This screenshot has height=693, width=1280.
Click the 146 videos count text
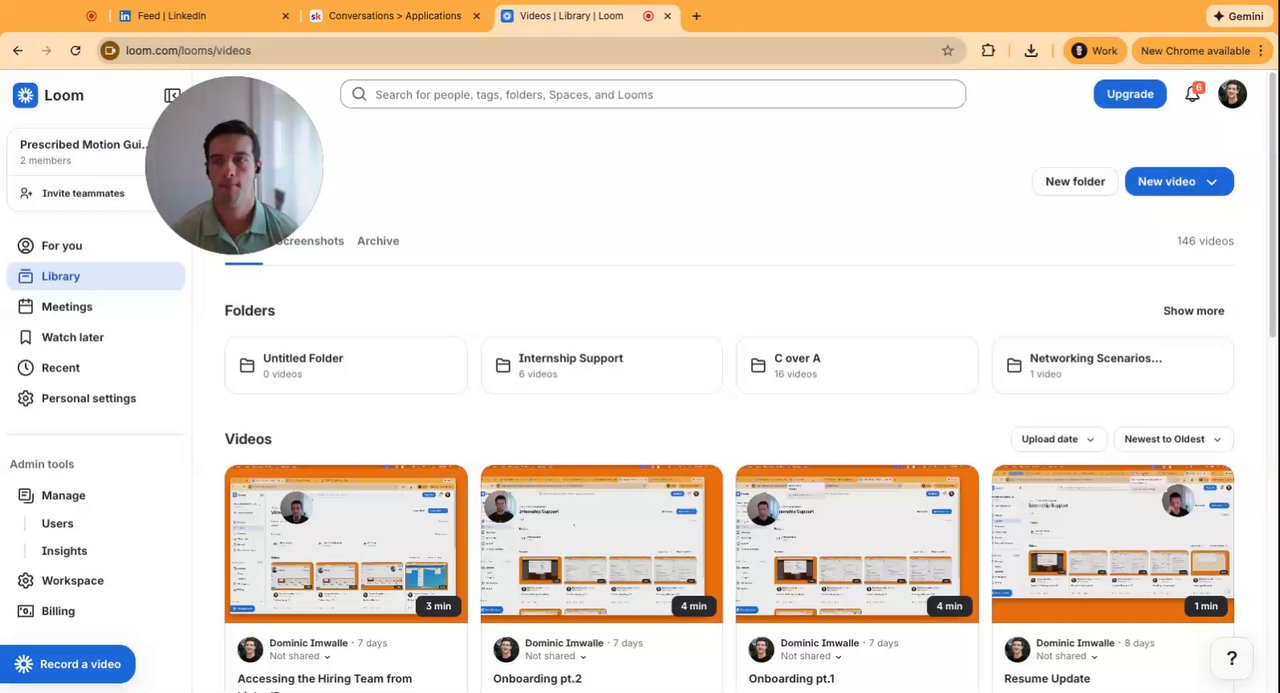pyautogui.click(x=1205, y=241)
